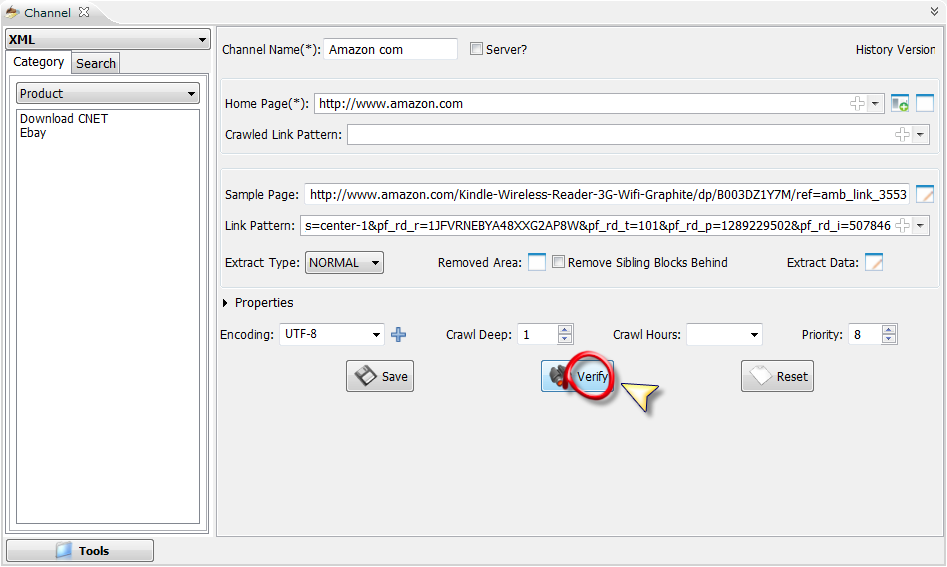This screenshot has height=567, width=947.
Task: Select the Category tab
Action: 39,62
